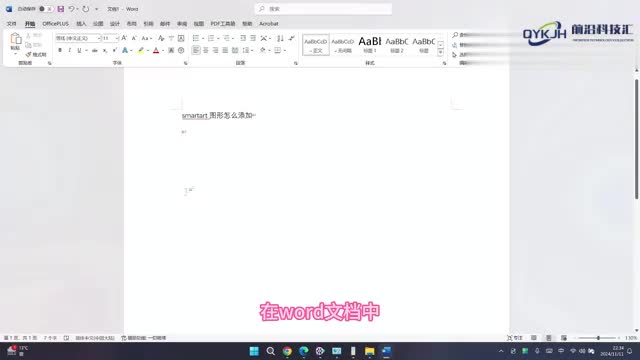Click the Decrease Font Size icon
This screenshot has height=360, width=640.
coord(134,38)
